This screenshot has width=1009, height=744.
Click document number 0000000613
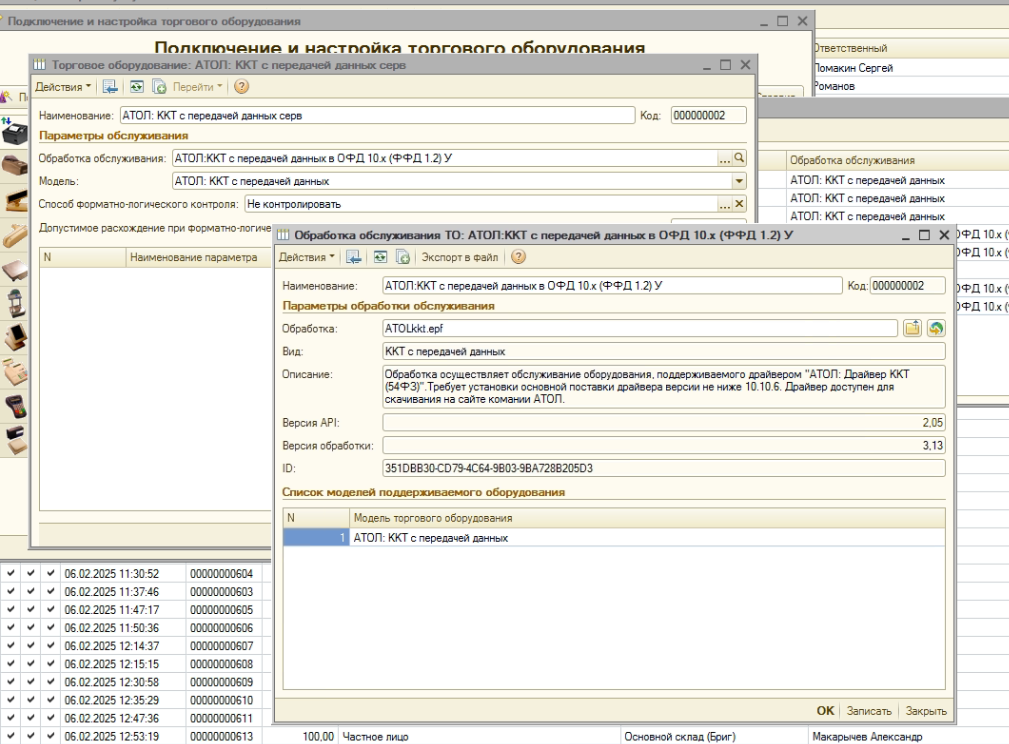221,736
